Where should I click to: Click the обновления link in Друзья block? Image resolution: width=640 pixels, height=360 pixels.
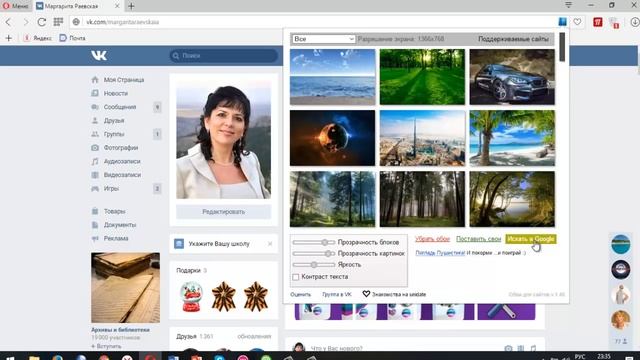254,336
